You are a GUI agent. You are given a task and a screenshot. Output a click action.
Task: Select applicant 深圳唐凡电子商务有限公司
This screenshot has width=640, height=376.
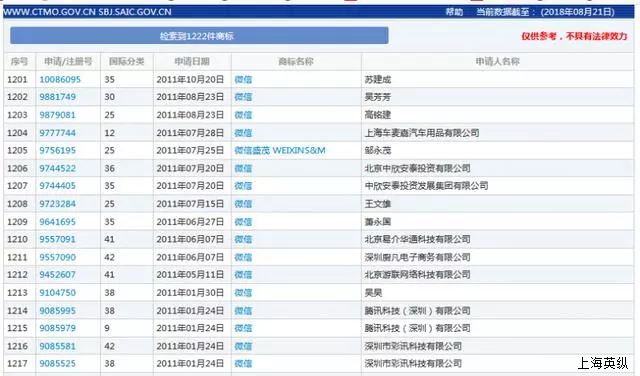(x=417, y=258)
